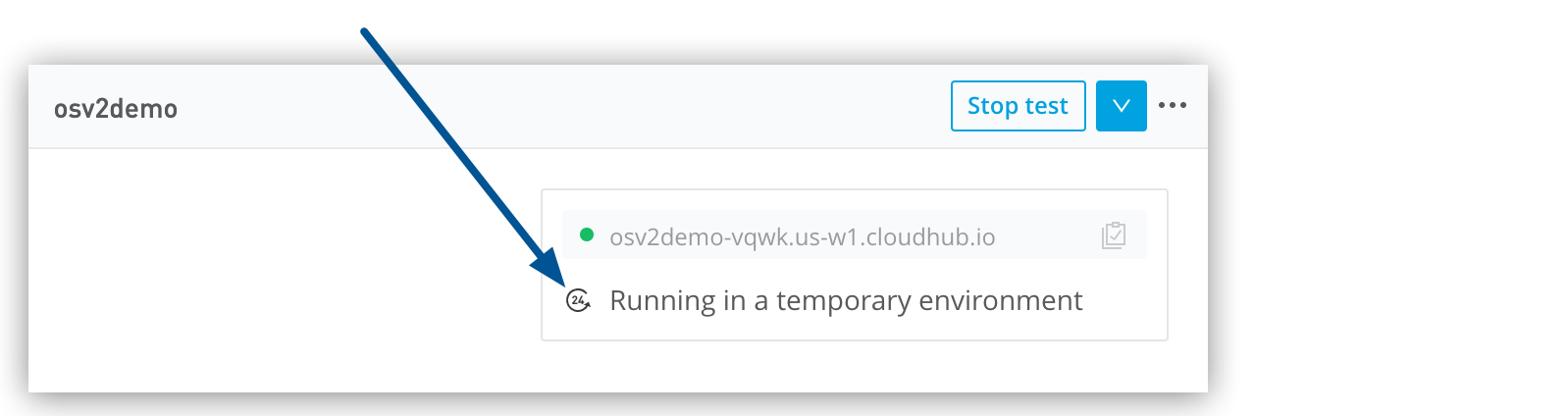
Task: Click the "cloudhub.io" part of the domain
Action: (930, 237)
